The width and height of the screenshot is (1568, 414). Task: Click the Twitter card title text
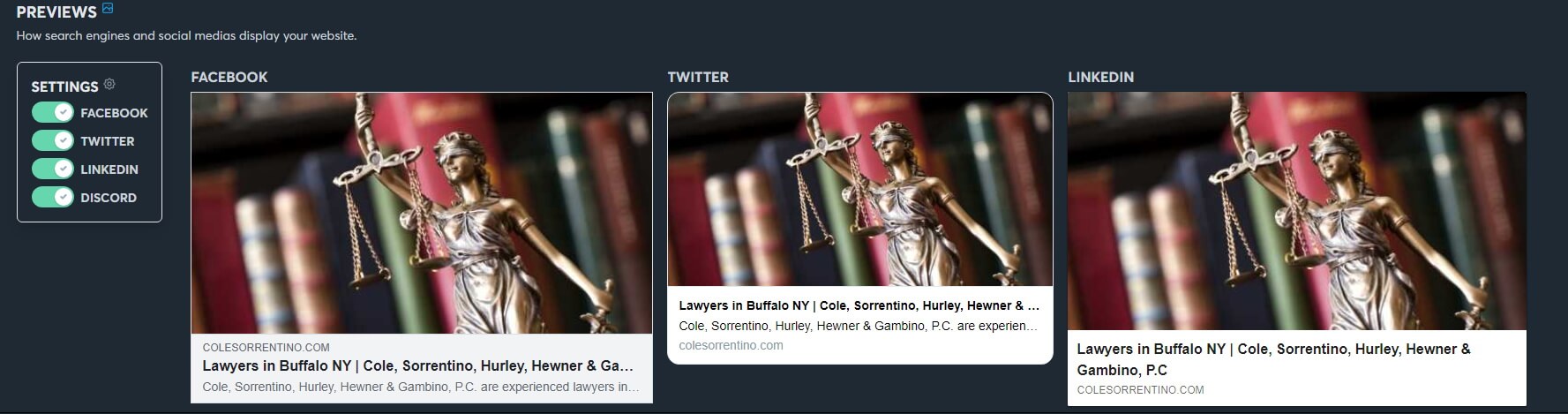pos(859,305)
